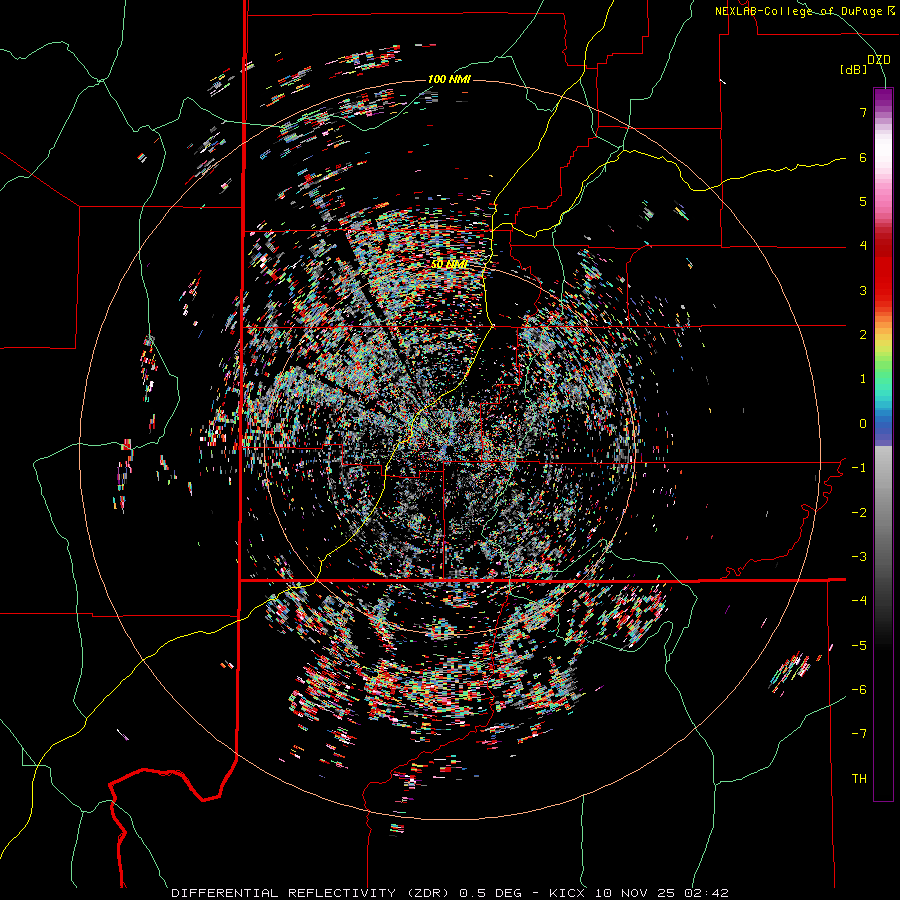Screen dimensions: 900x900
Task: Click the TH threshold label on scale
Action: pos(859,779)
